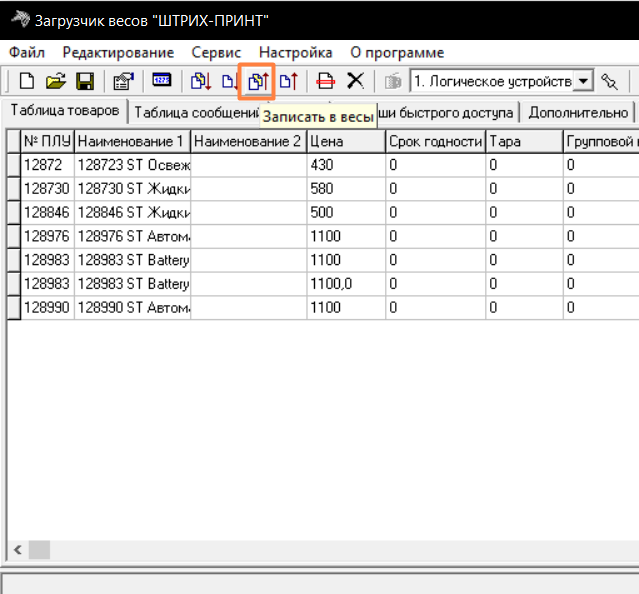This screenshot has height=594, width=639.
Task: Open the properties icon in the toolbar
Action: tap(124, 81)
